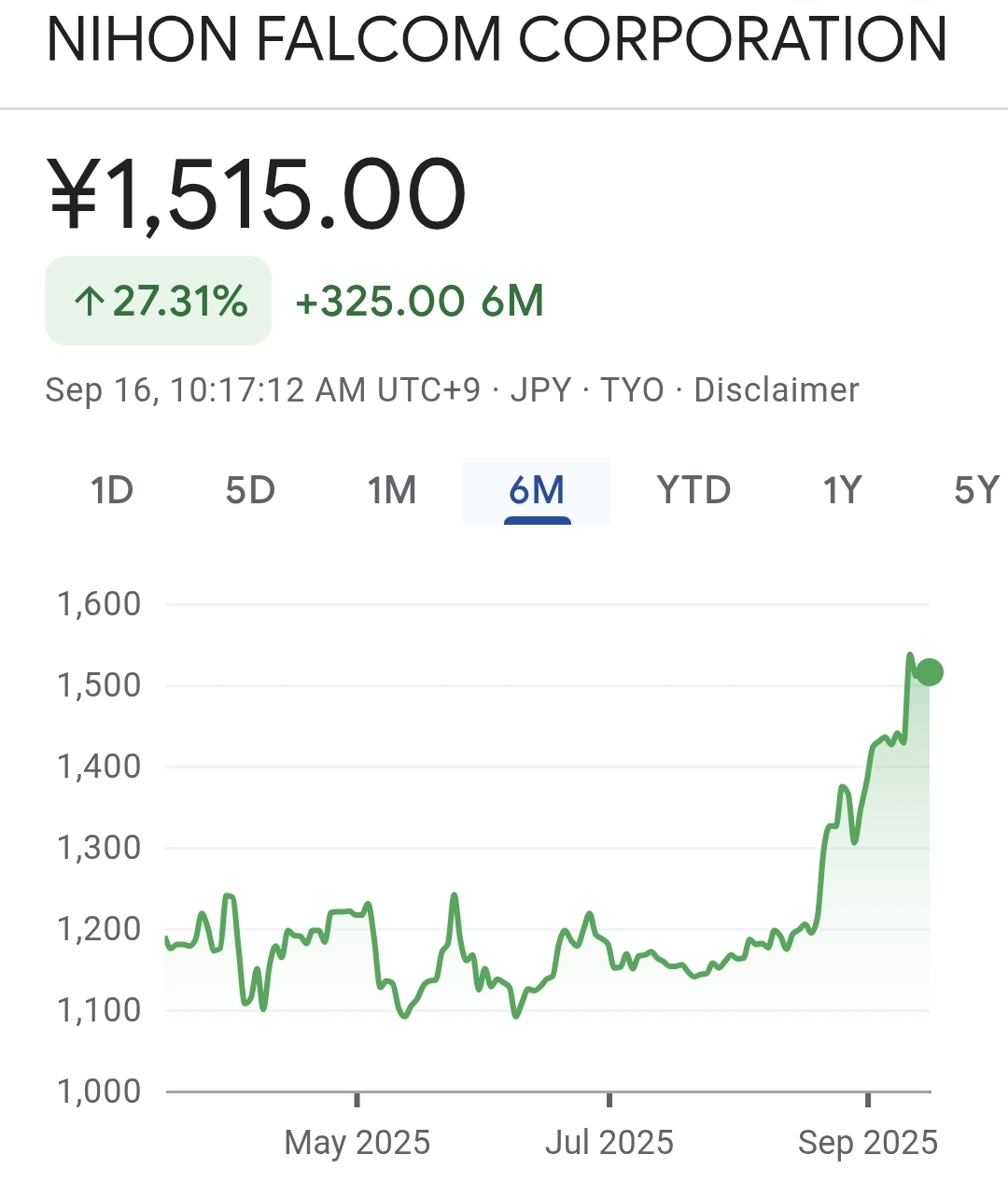Select the 5D time range tab
The width and height of the screenshot is (1008, 1197).
(x=250, y=490)
